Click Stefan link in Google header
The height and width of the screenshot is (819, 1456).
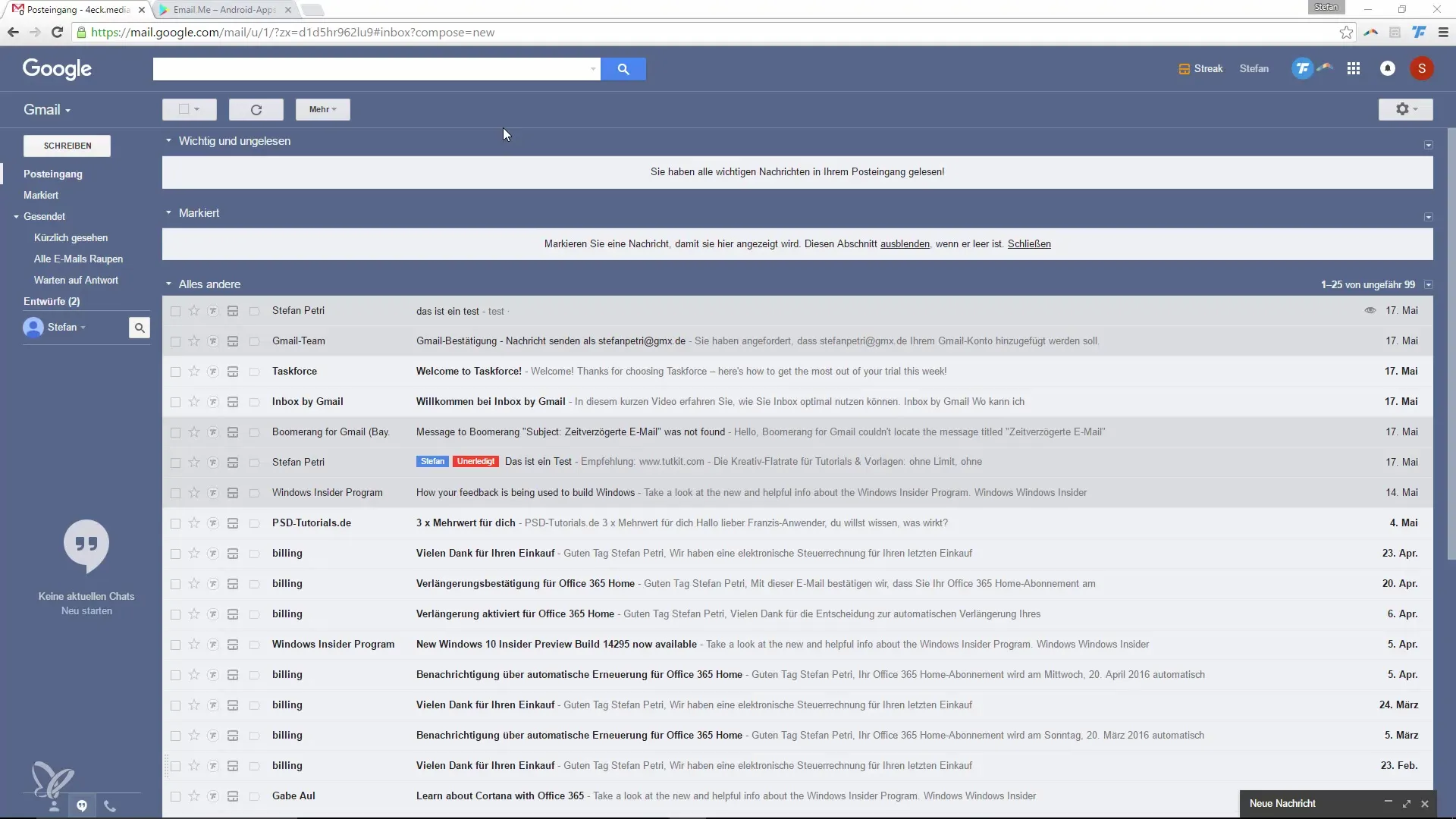(x=1254, y=68)
